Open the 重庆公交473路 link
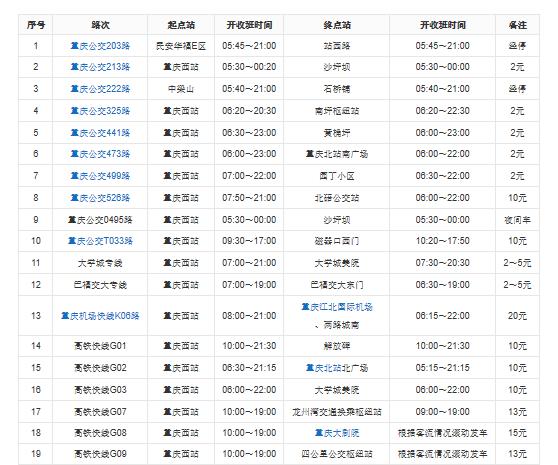This screenshot has height=465, width=558. [x=100, y=154]
